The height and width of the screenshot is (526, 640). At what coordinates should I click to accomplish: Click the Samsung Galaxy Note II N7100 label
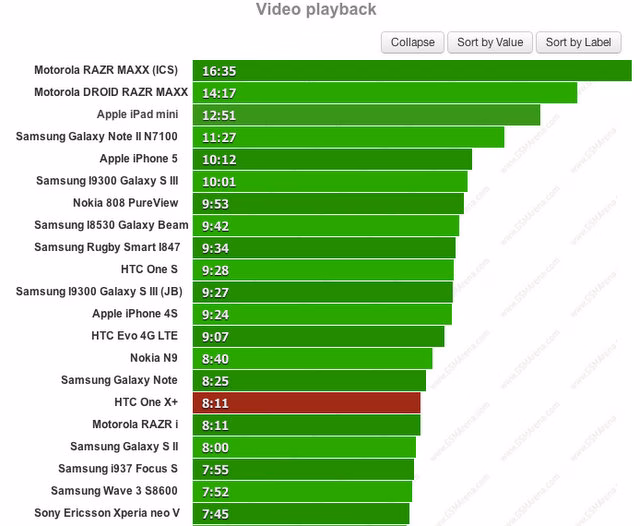click(x=97, y=136)
